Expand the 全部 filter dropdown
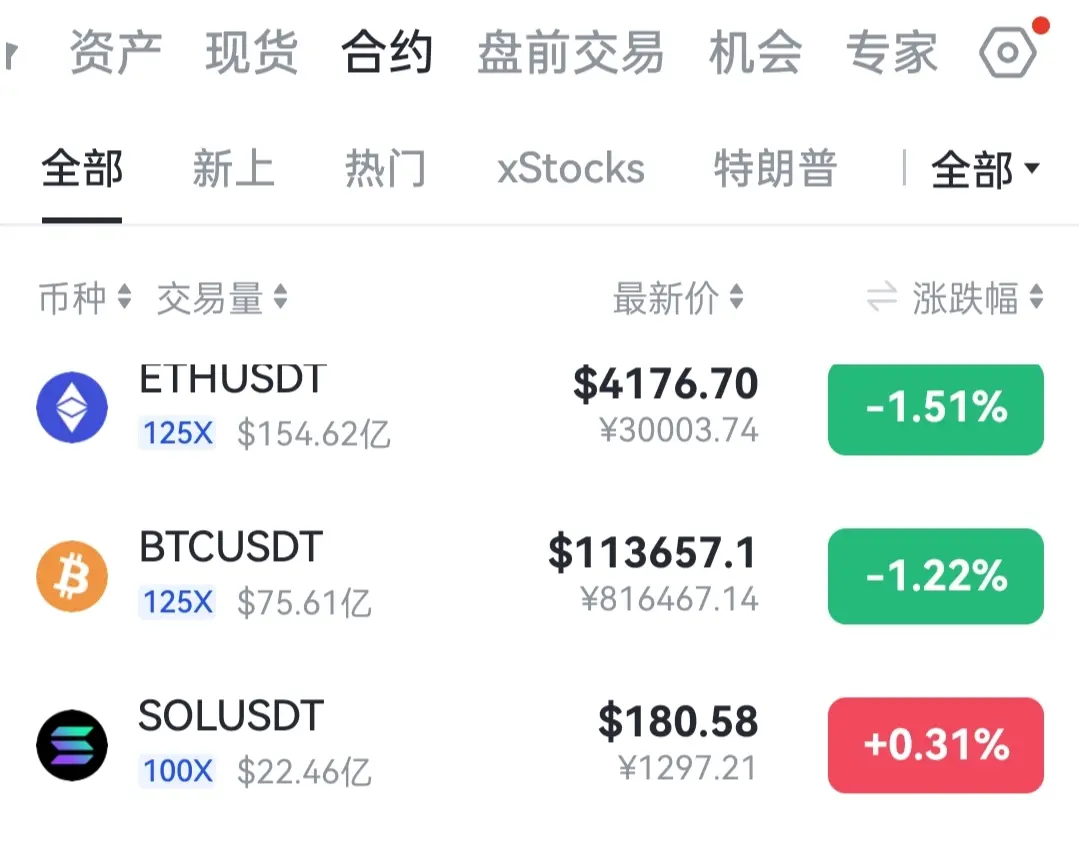This screenshot has width=1079, height=846. click(985, 169)
